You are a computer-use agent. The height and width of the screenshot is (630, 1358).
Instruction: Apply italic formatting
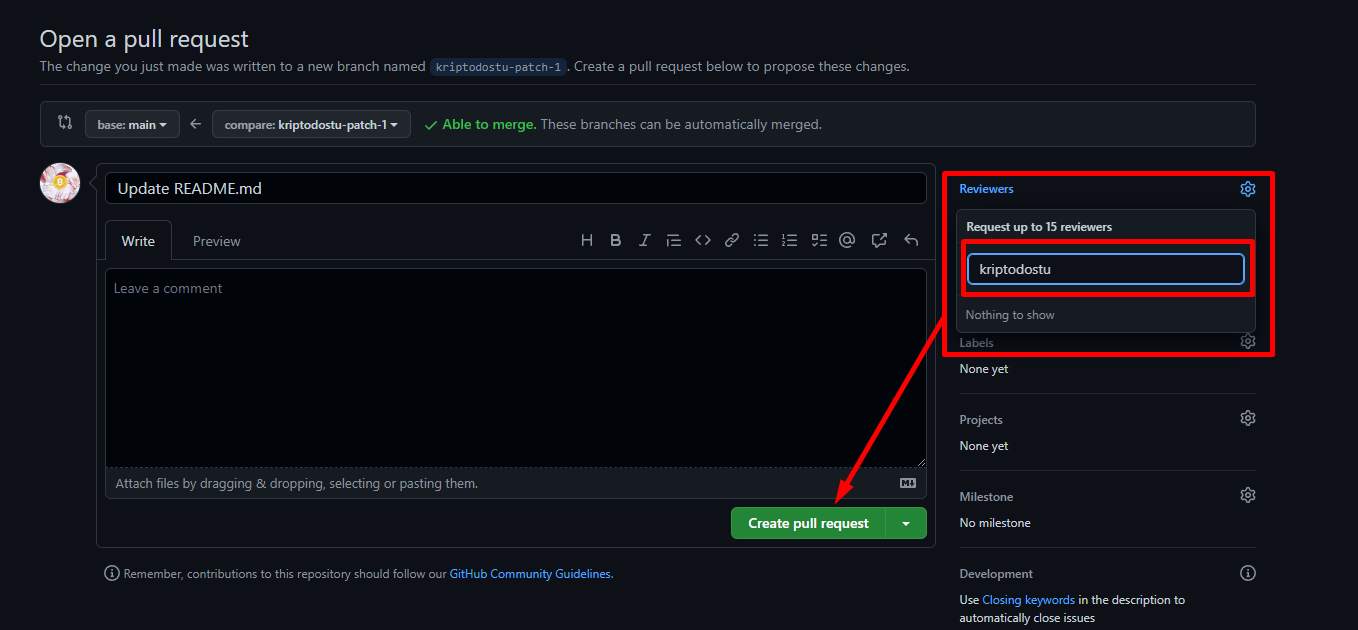(x=645, y=240)
